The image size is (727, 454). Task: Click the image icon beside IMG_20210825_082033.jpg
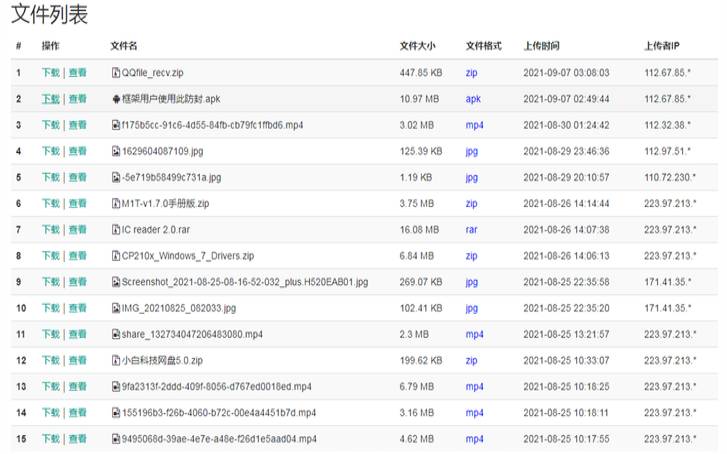(x=116, y=308)
